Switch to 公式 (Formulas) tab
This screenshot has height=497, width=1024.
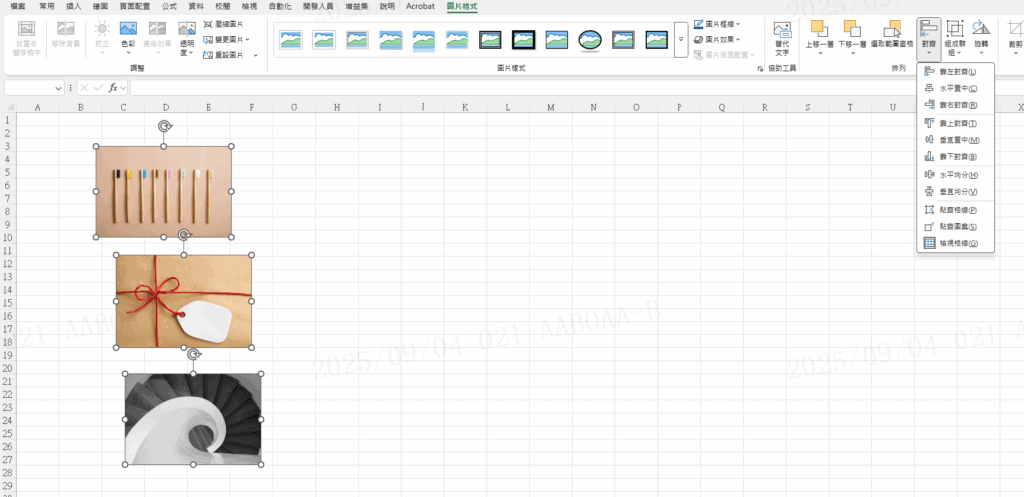(x=169, y=7)
